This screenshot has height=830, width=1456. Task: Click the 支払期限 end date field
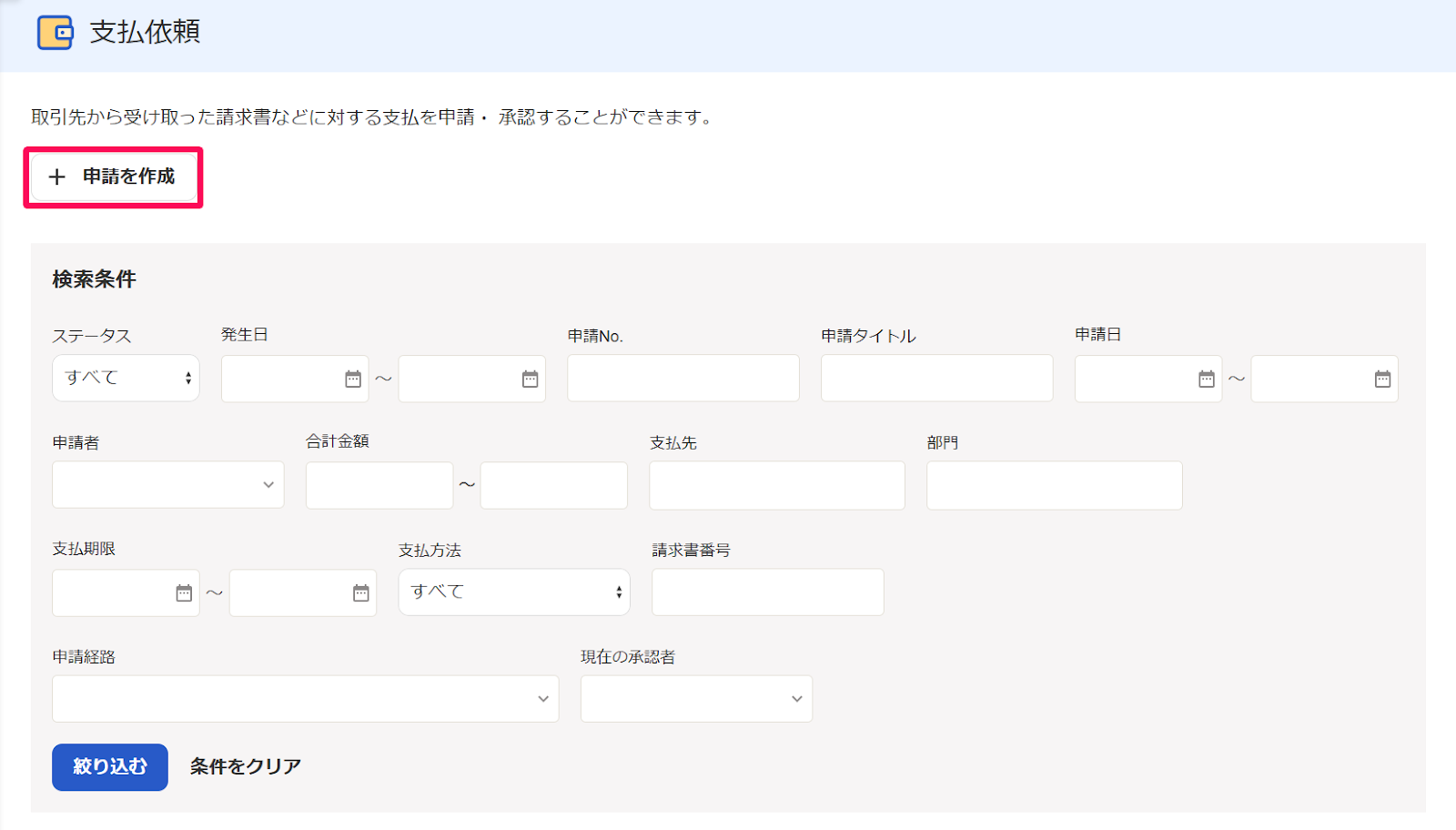click(303, 593)
